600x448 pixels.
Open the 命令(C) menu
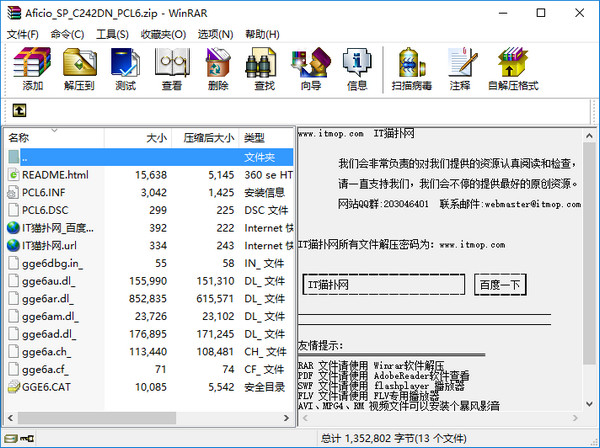pos(67,34)
